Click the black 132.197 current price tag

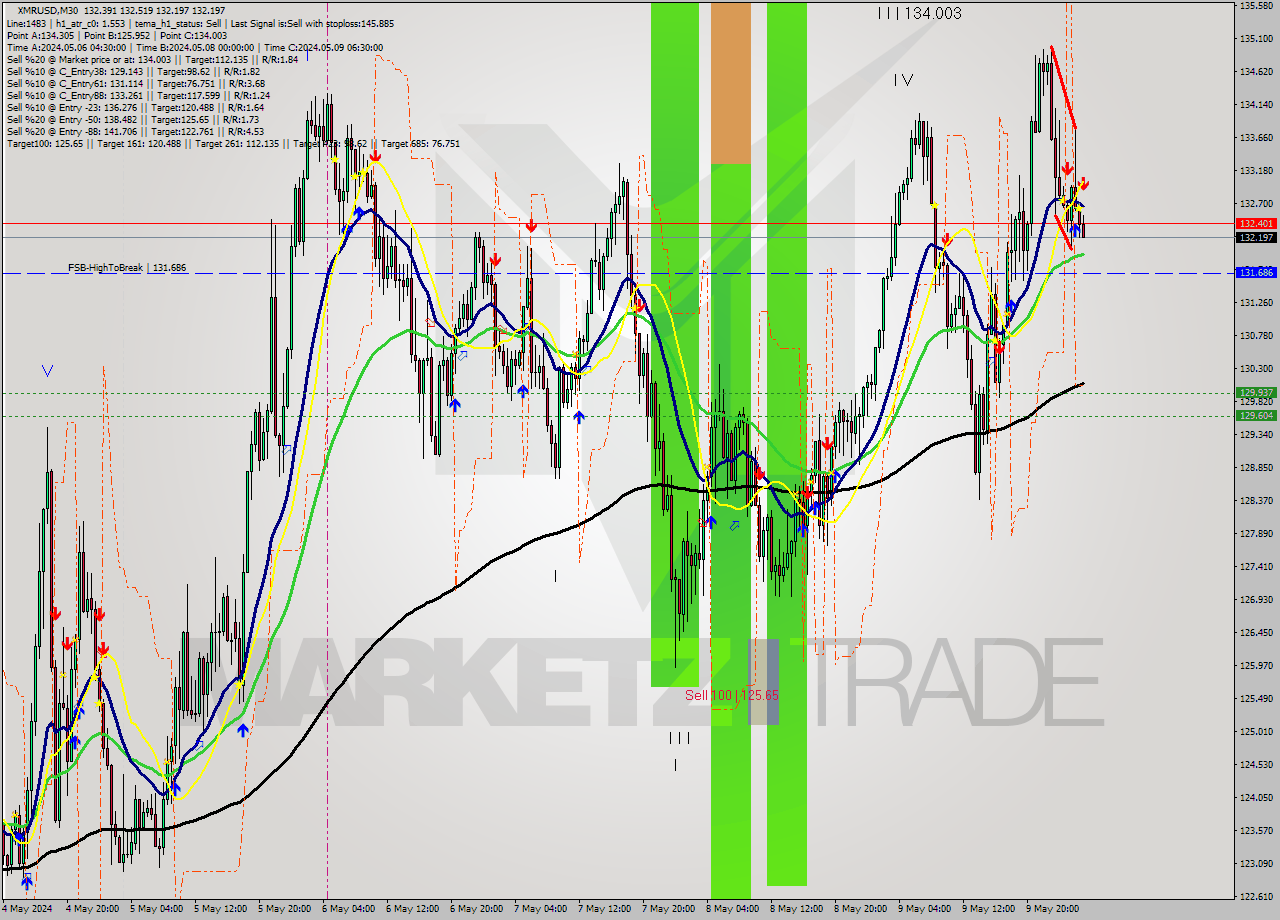coord(1256,238)
